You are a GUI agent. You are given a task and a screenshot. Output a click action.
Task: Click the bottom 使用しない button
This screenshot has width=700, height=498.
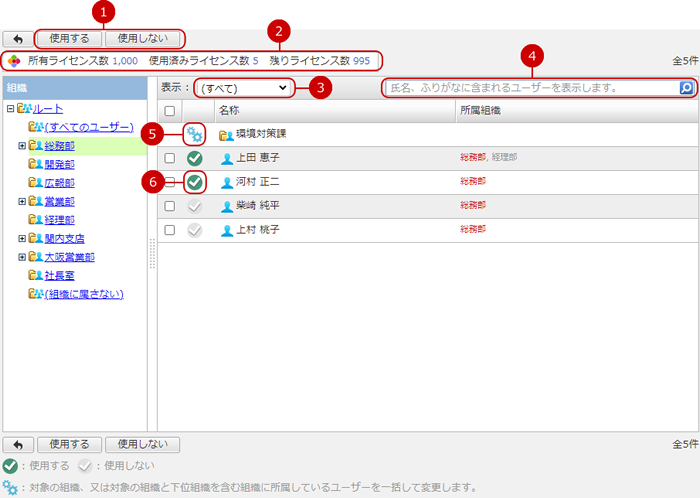pos(142,444)
